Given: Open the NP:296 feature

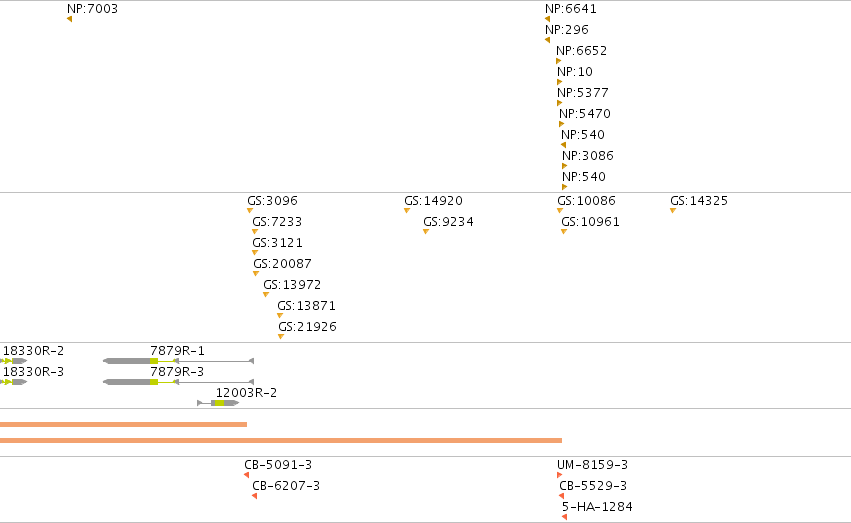Looking at the screenshot, I should [x=567, y=30].
